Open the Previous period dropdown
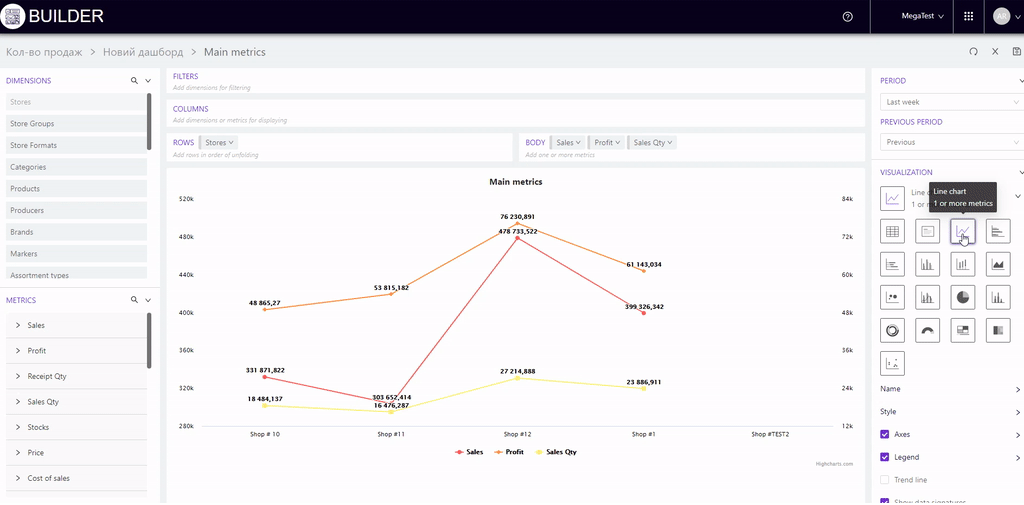1024x505 pixels. [x=951, y=142]
